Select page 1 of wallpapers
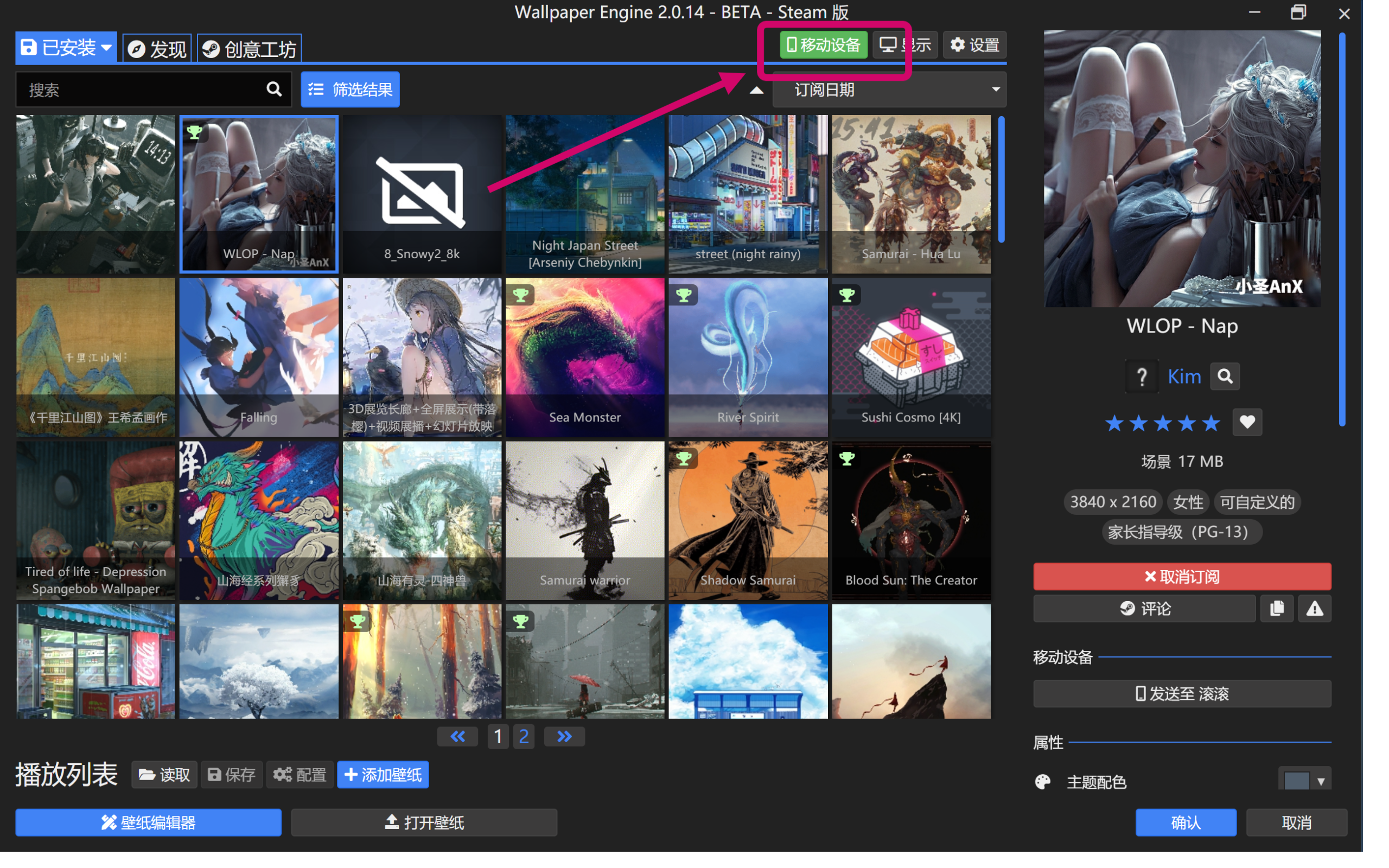Image resolution: width=1389 pixels, height=868 pixels. pos(498,736)
